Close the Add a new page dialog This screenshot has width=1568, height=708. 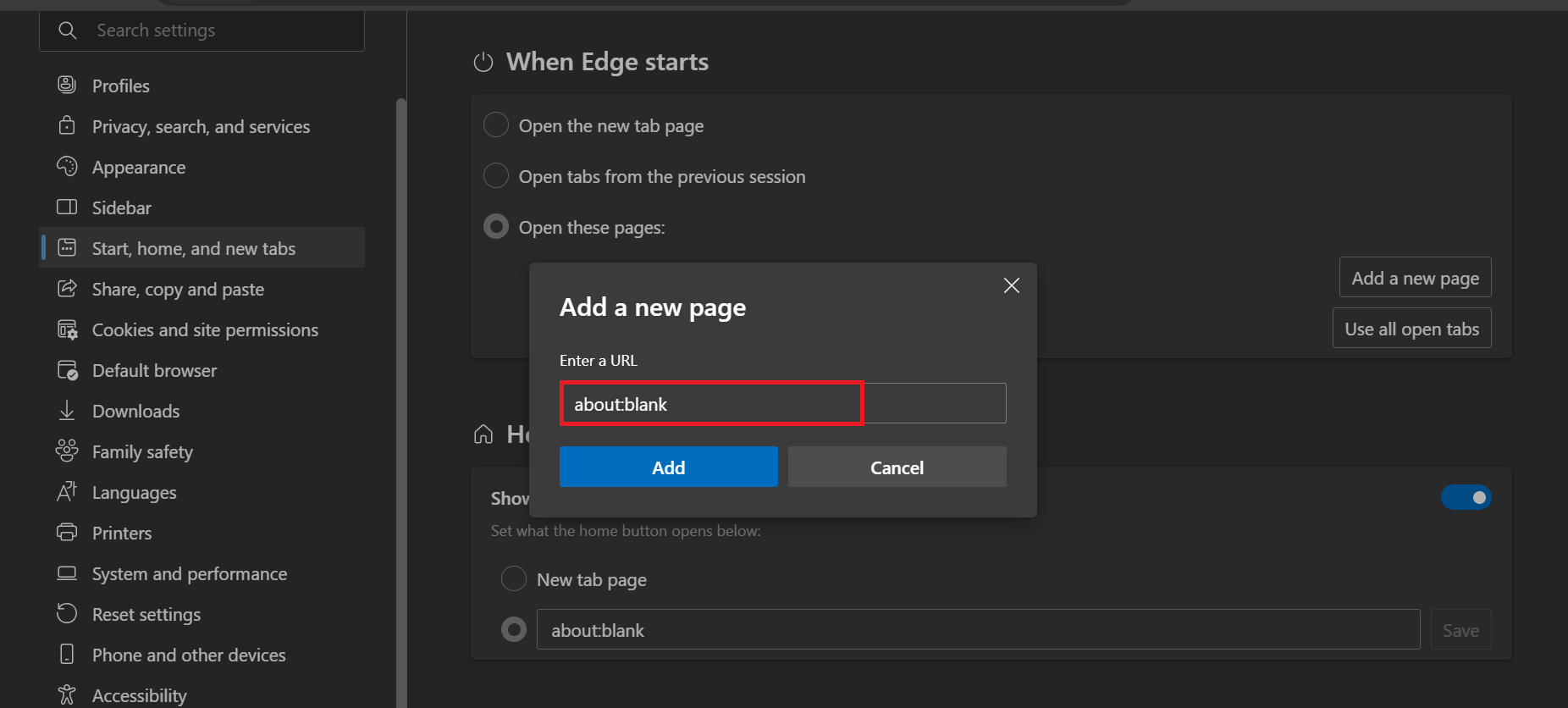[1011, 285]
